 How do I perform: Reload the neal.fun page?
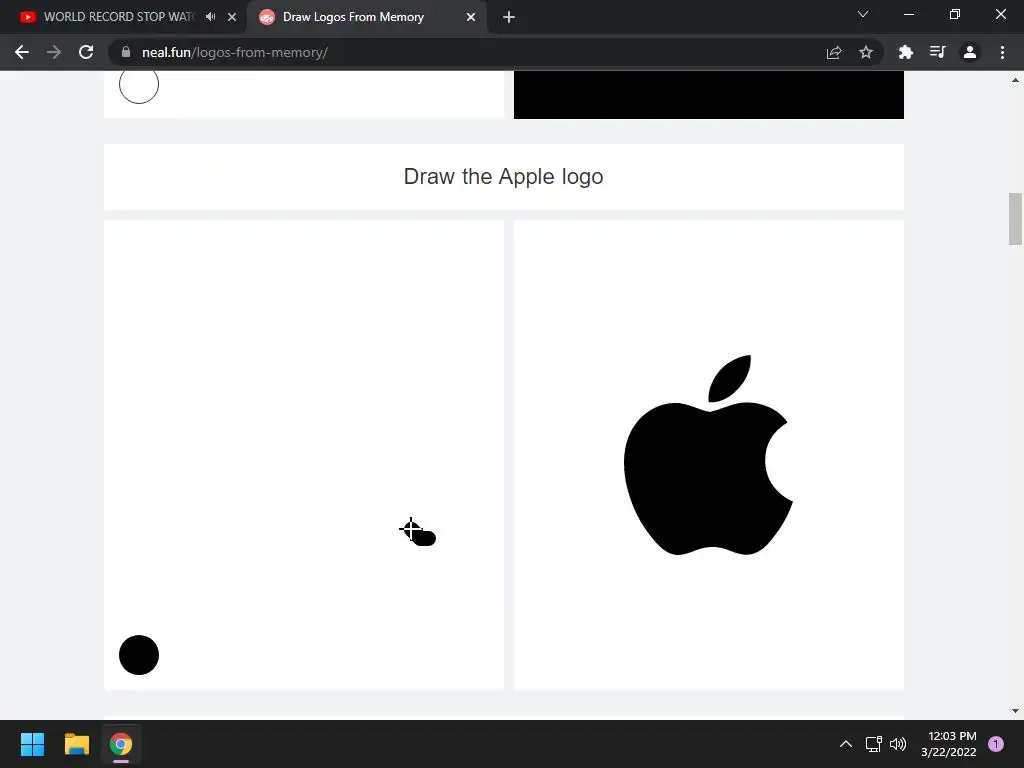point(86,52)
